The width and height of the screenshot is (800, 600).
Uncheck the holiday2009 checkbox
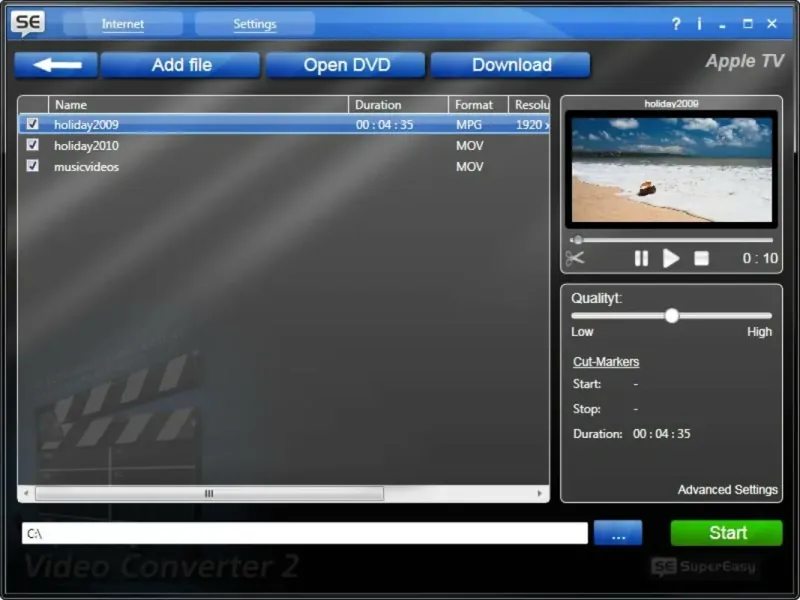click(x=32, y=124)
